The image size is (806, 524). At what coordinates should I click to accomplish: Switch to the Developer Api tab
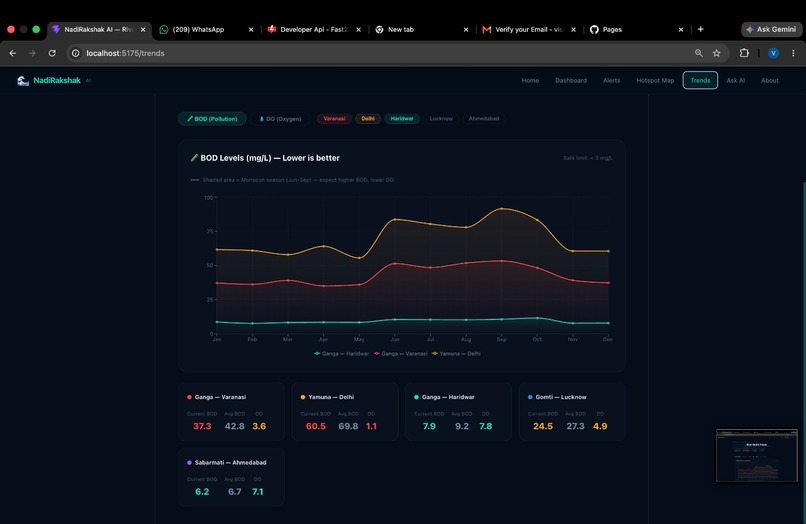(314, 30)
